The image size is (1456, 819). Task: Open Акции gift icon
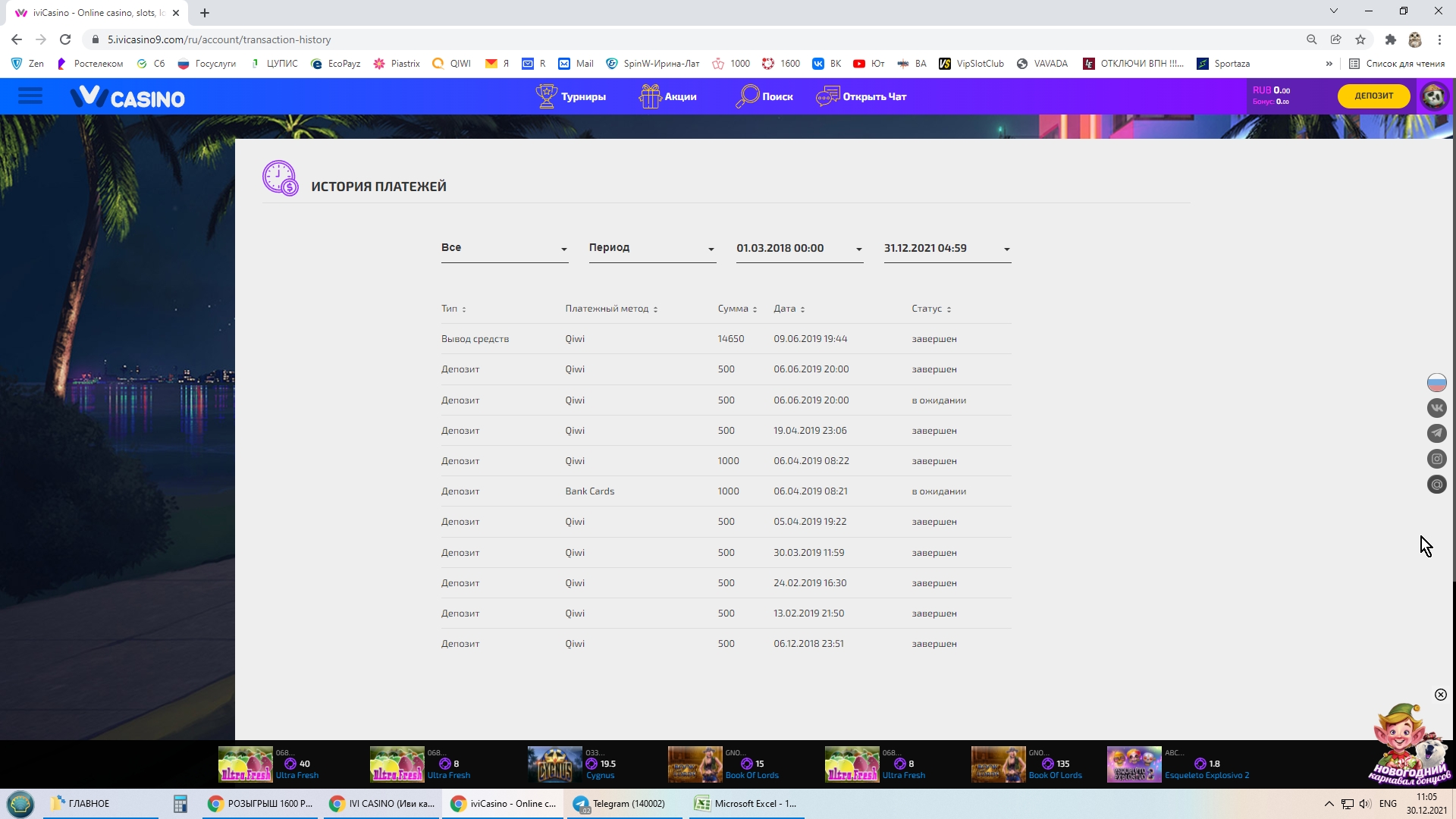click(649, 96)
